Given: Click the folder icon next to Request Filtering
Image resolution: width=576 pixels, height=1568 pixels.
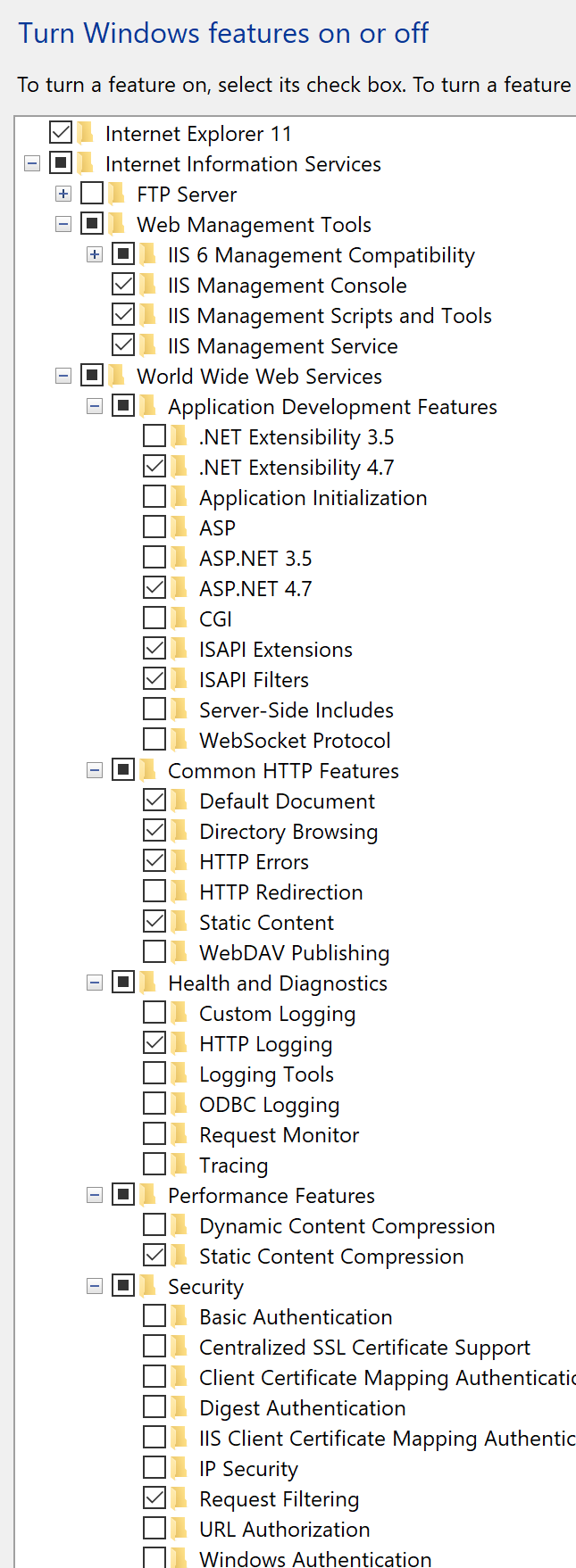Looking at the screenshot, I should click(x=179, y=1499).
